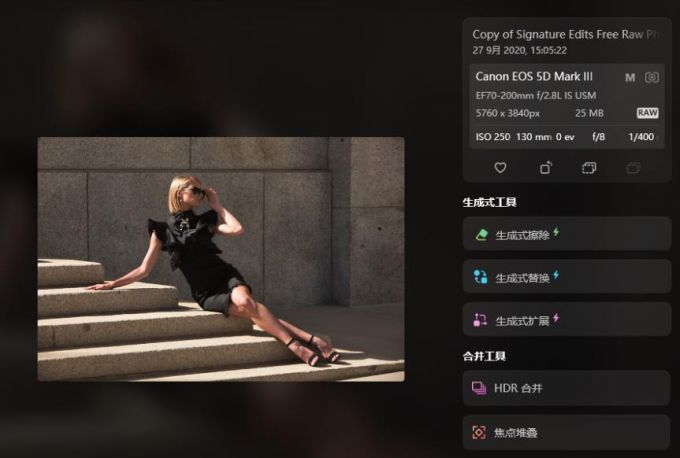Image resolution: width=680 pixels, height=458 pixels.
Task: Open the 生成式扩展 tool
Action: tap(566, 320)
